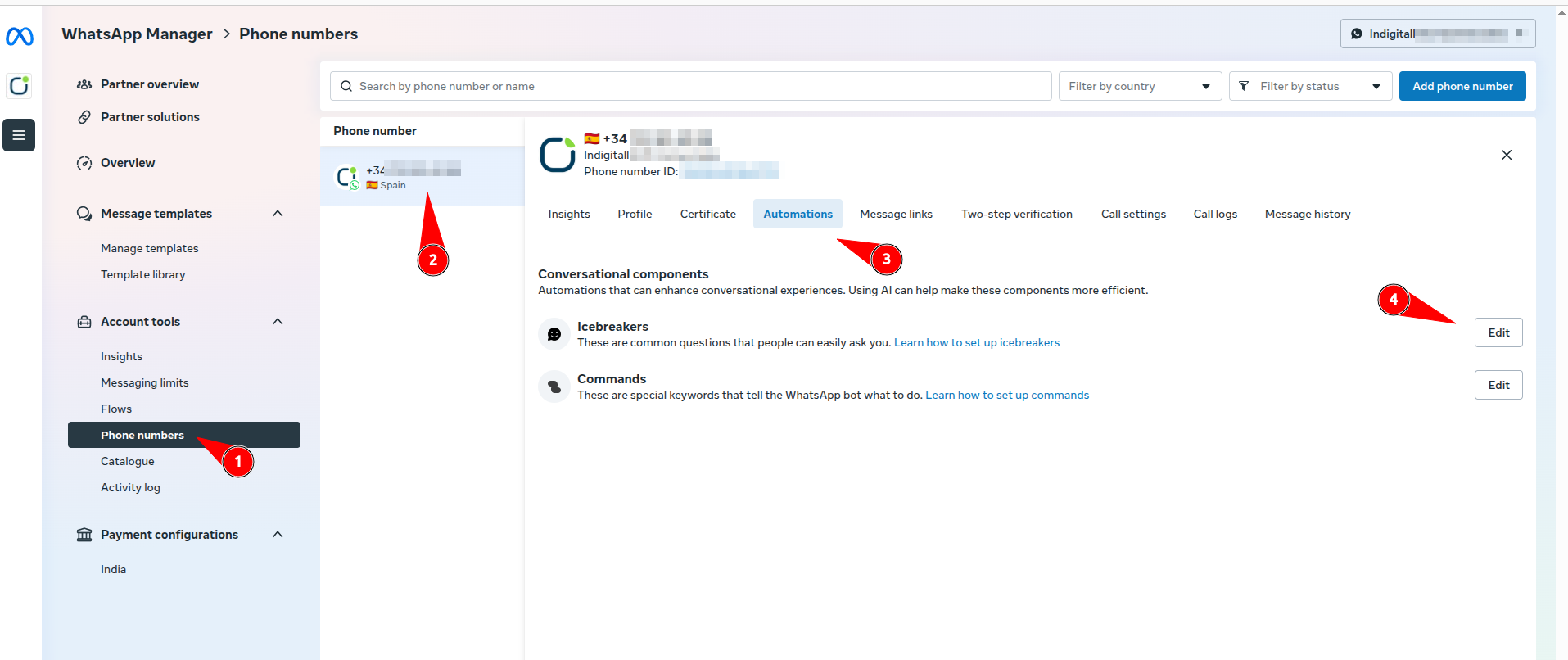Image resolution: width=1568 pixels, height=660 pixels.
Task: Open Learn how to set up commands link
Action: [x=1007, y=396]
